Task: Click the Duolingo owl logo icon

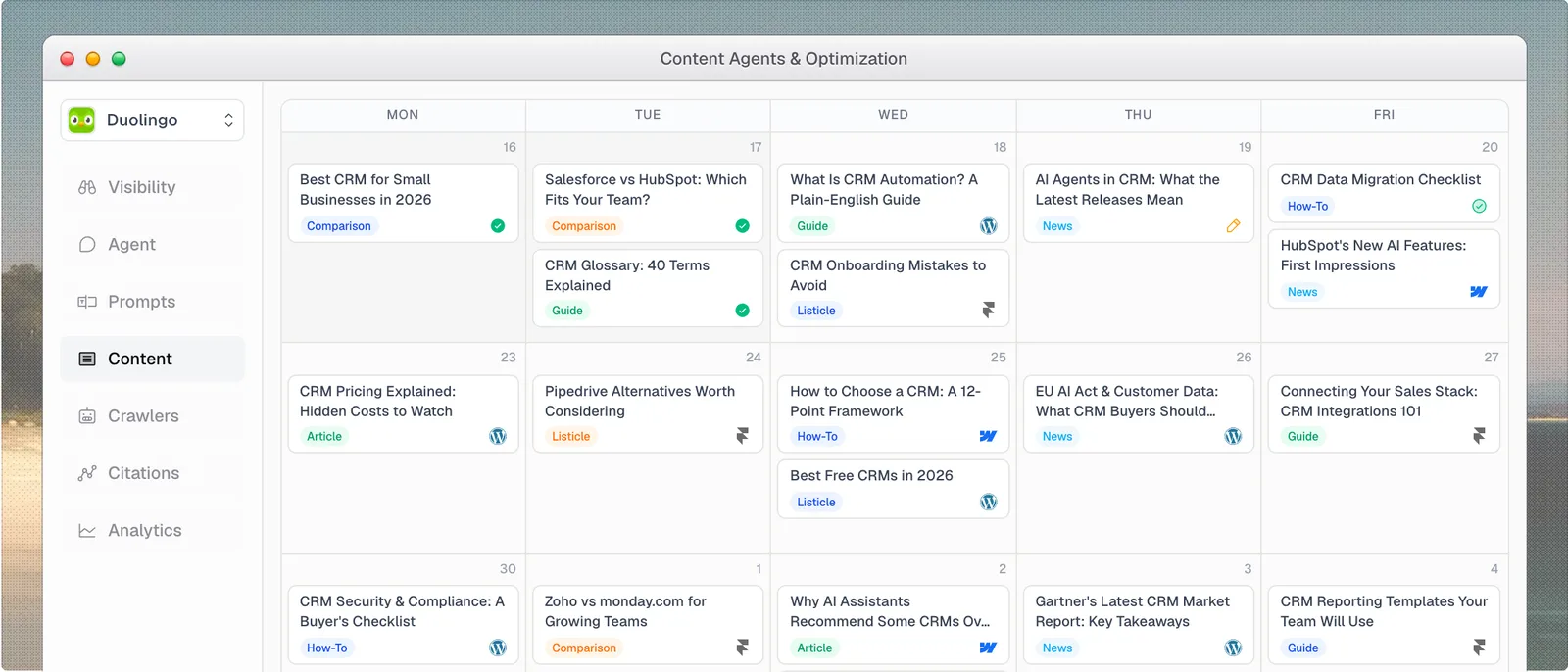Action: 81,120
